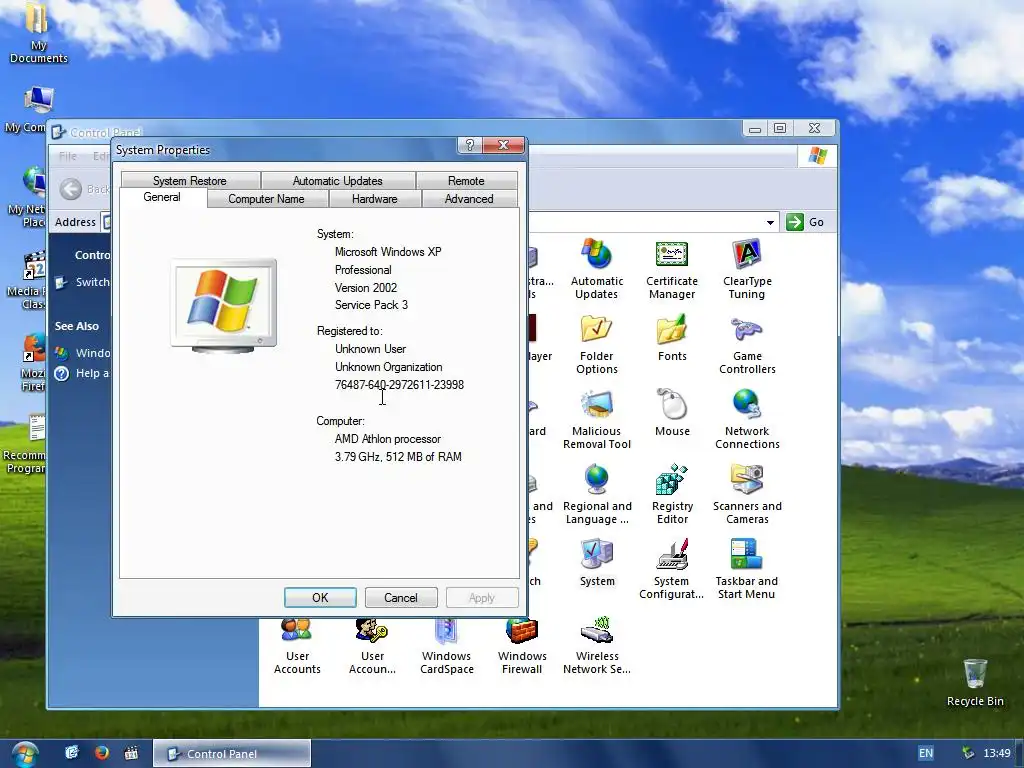Viewport: 1024px width, 768px height.
Task: Expand the address bar dropdown arrow
Action: click(771, 223)
